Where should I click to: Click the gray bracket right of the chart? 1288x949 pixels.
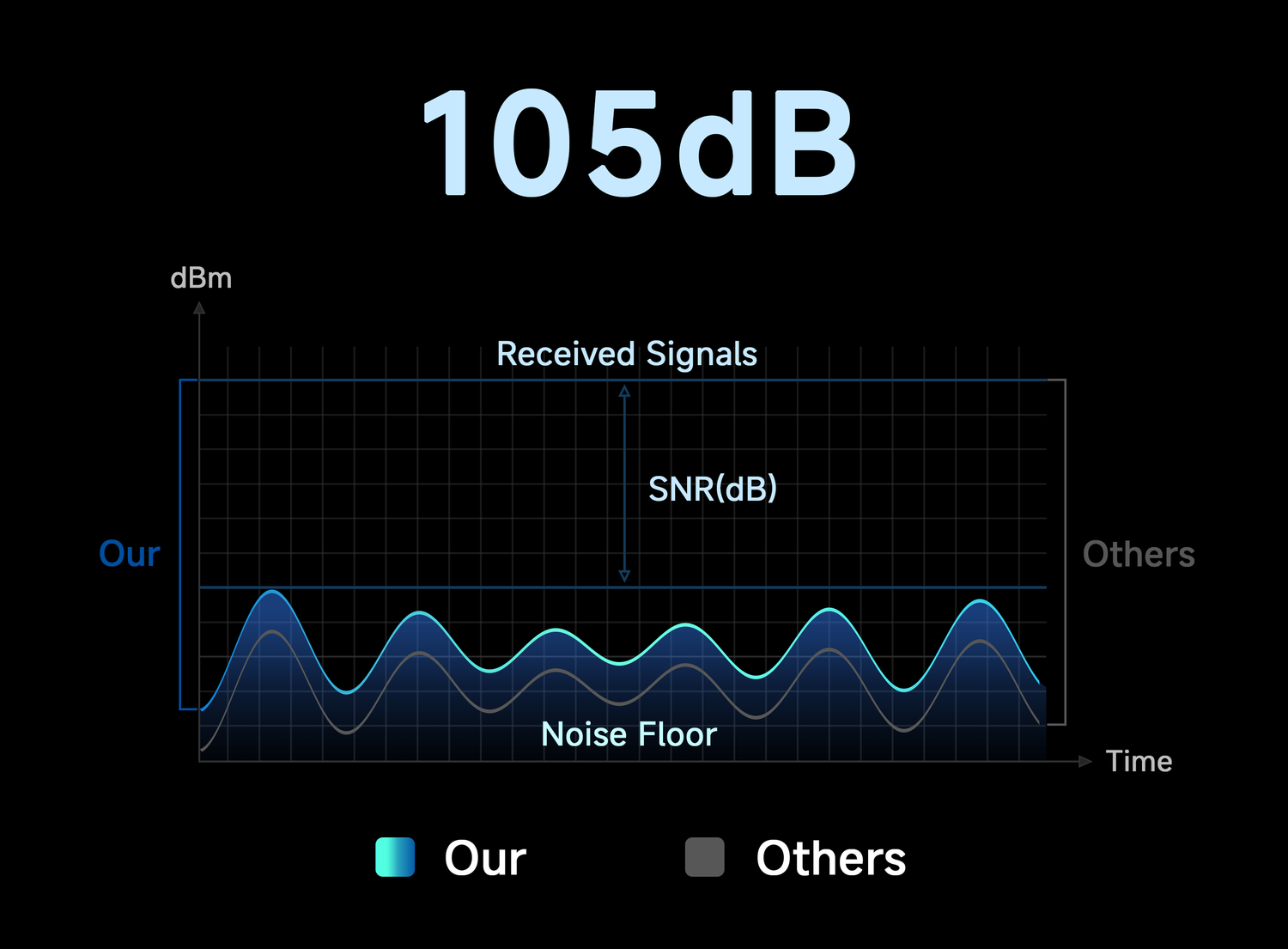tap(1065, 551)
